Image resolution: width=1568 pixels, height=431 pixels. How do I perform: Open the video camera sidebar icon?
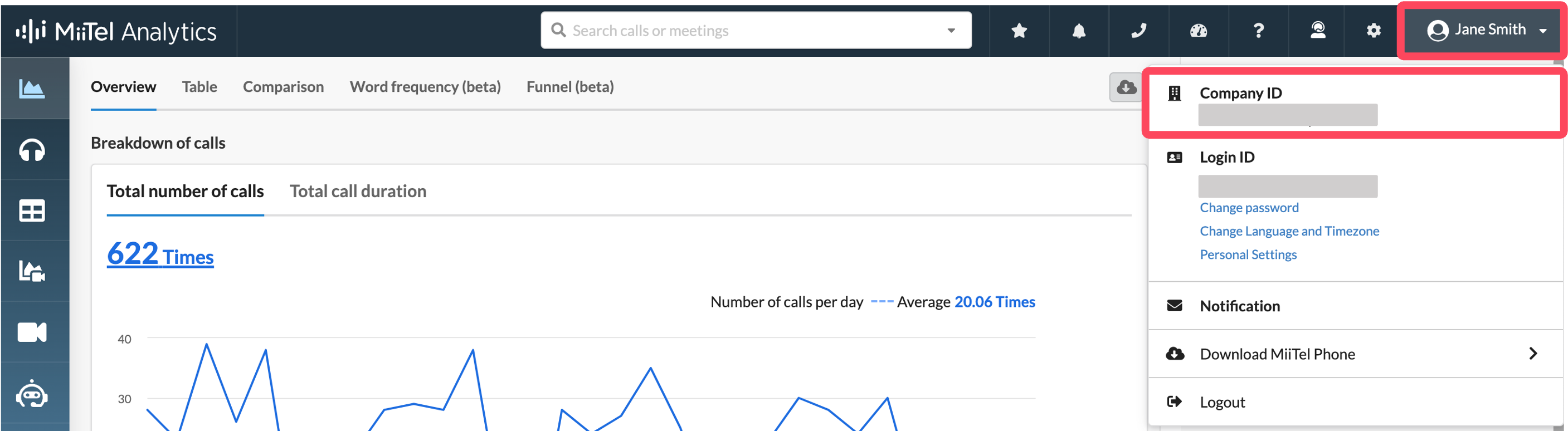tap(32, 332)
